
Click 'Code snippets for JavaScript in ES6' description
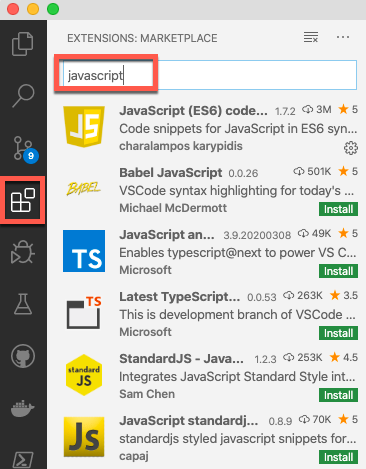pyautogui.click(x=238, y=129)
